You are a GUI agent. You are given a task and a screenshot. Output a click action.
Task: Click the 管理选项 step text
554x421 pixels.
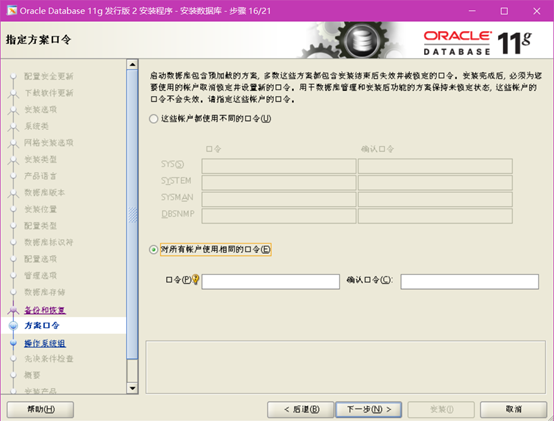[40, 275]
